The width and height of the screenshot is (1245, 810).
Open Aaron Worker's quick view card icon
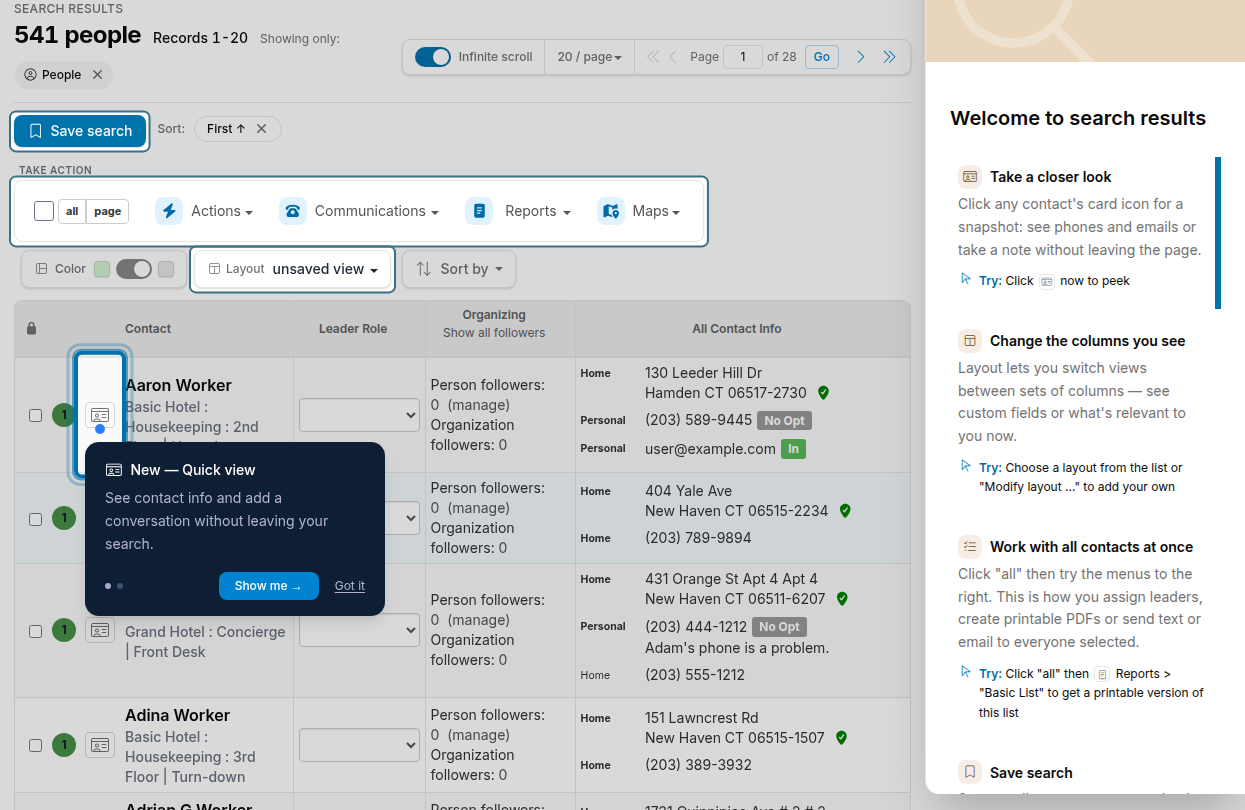100,415
